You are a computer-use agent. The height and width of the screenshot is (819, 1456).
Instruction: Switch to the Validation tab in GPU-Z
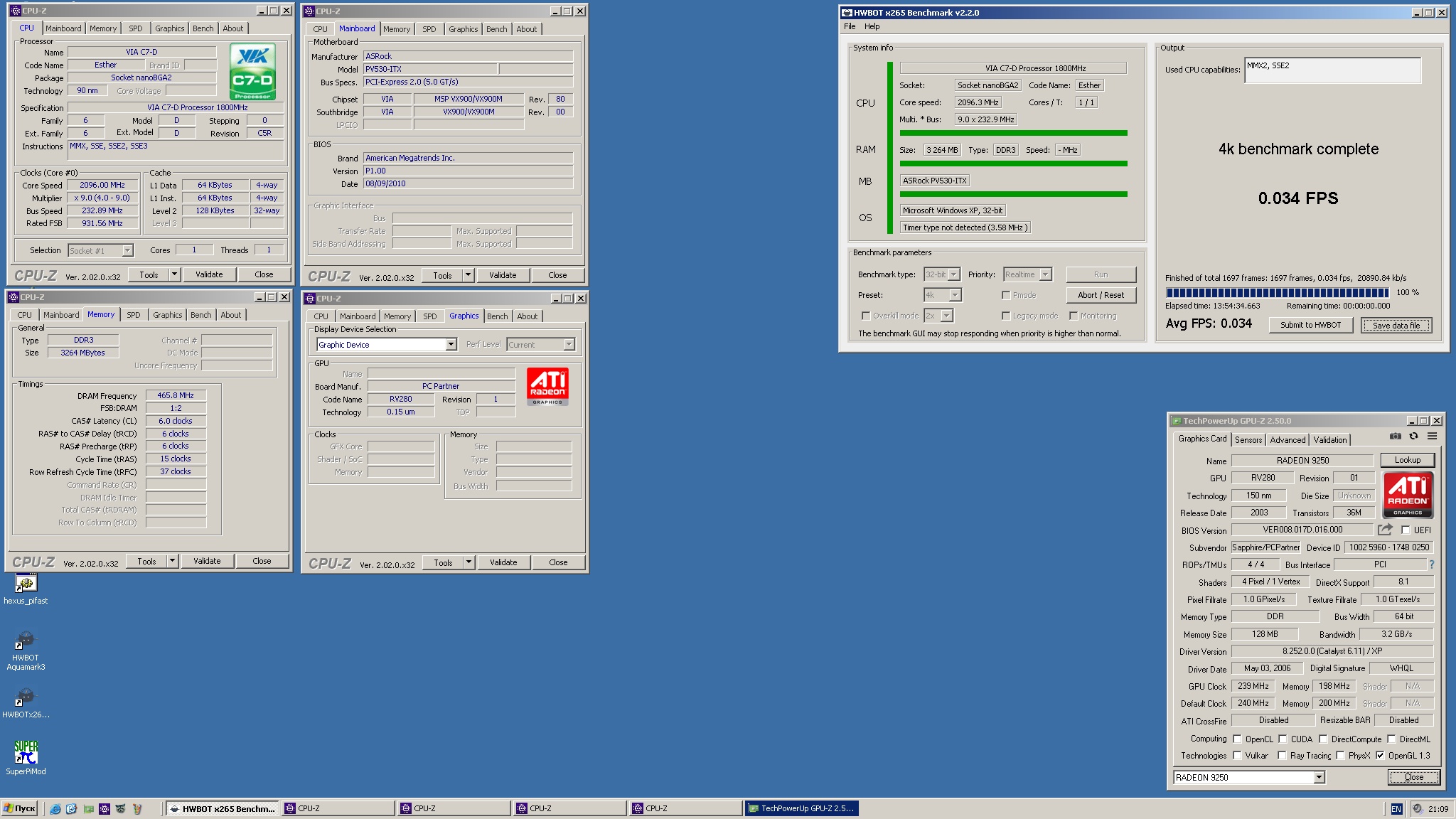click(x=1329, y=440)
